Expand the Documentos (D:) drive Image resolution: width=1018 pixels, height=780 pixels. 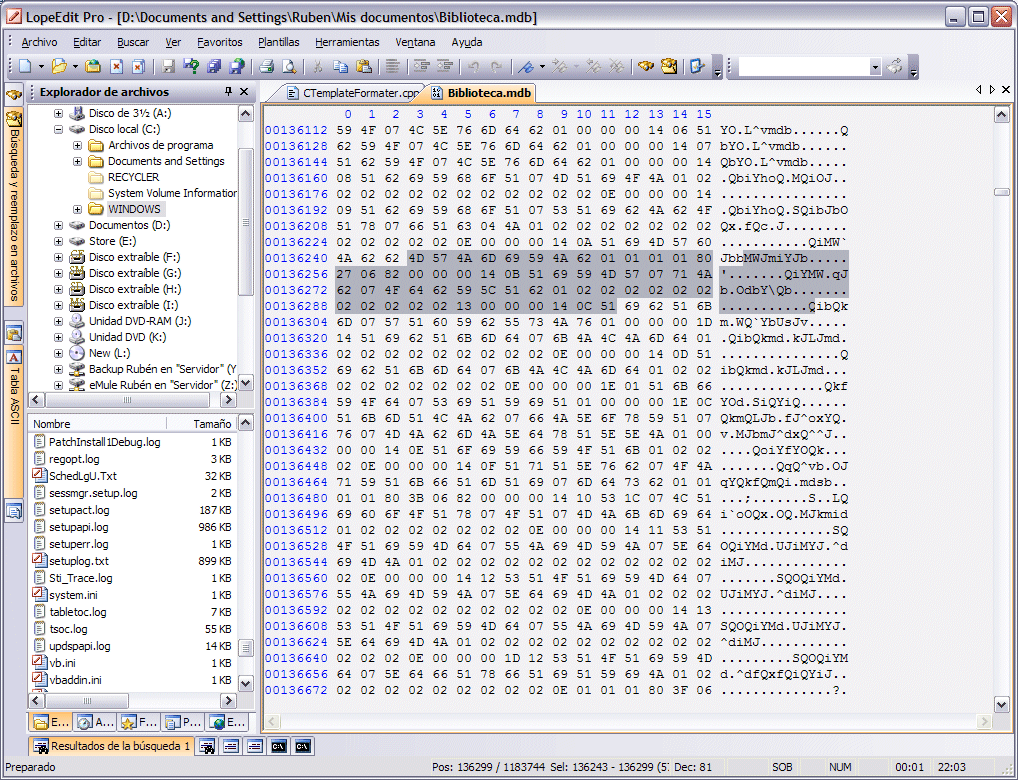58,225
